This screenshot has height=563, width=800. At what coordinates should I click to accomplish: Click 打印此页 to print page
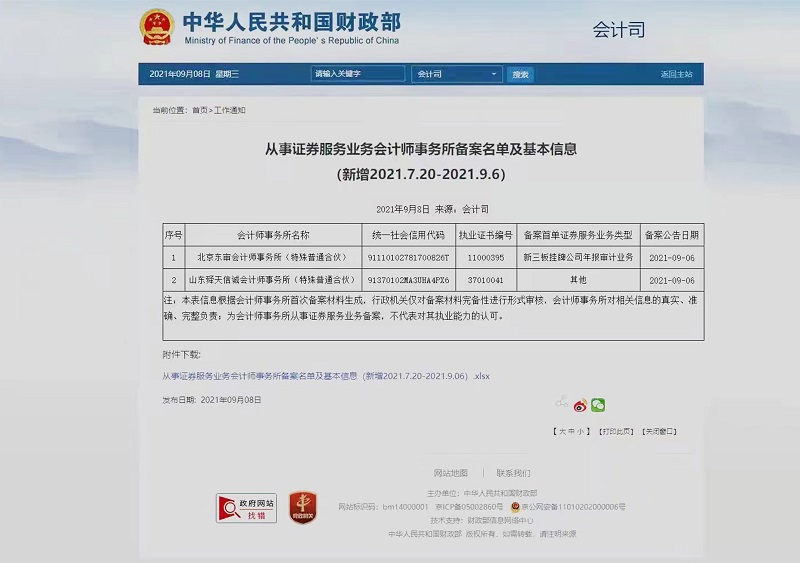616,432
